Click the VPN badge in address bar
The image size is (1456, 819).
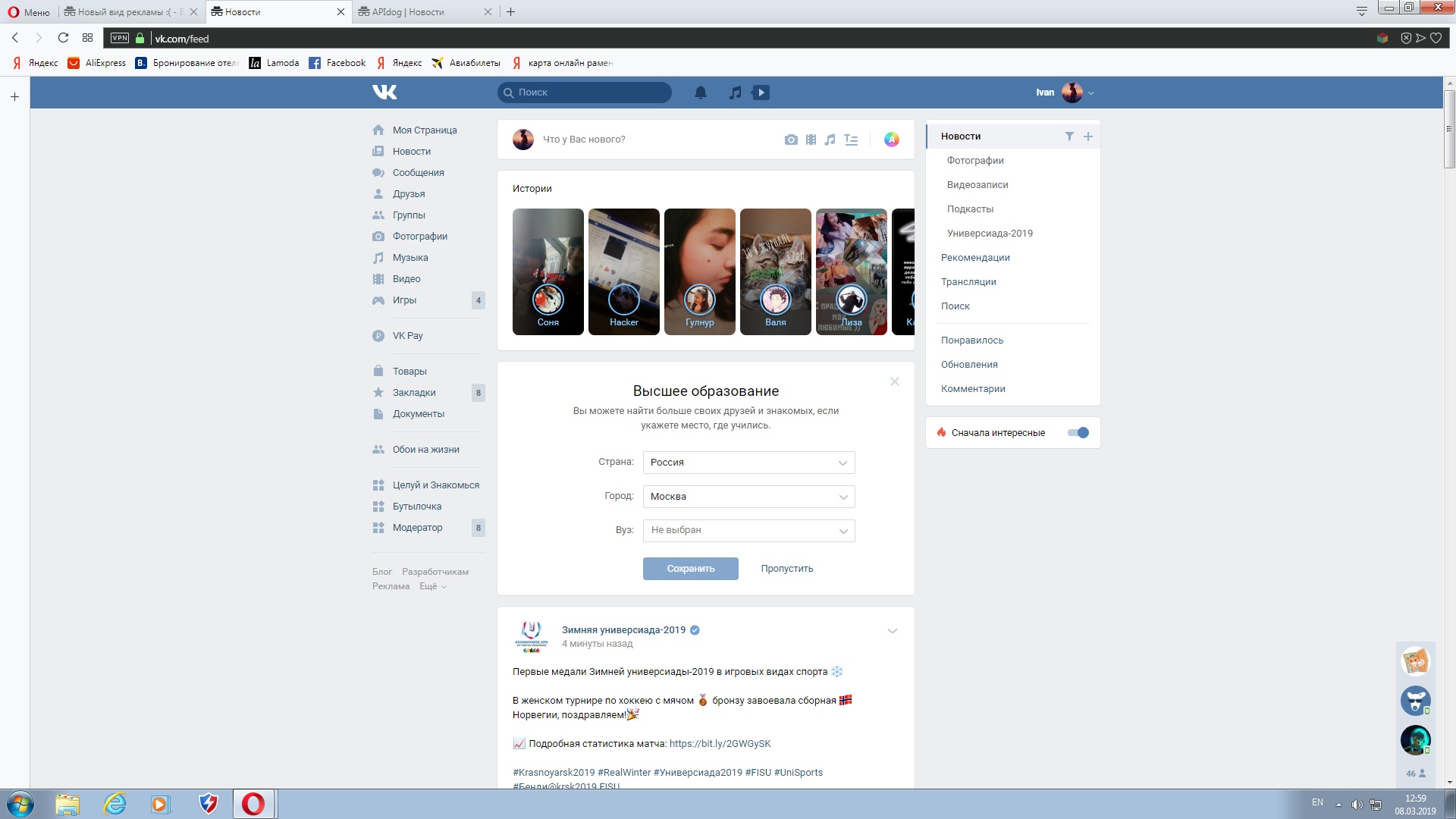click(120, 38)
